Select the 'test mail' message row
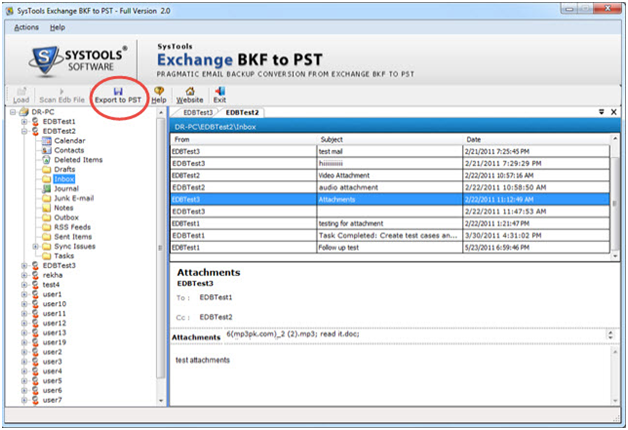This screenshot has width=628, height=430. [x=390, y=151]
